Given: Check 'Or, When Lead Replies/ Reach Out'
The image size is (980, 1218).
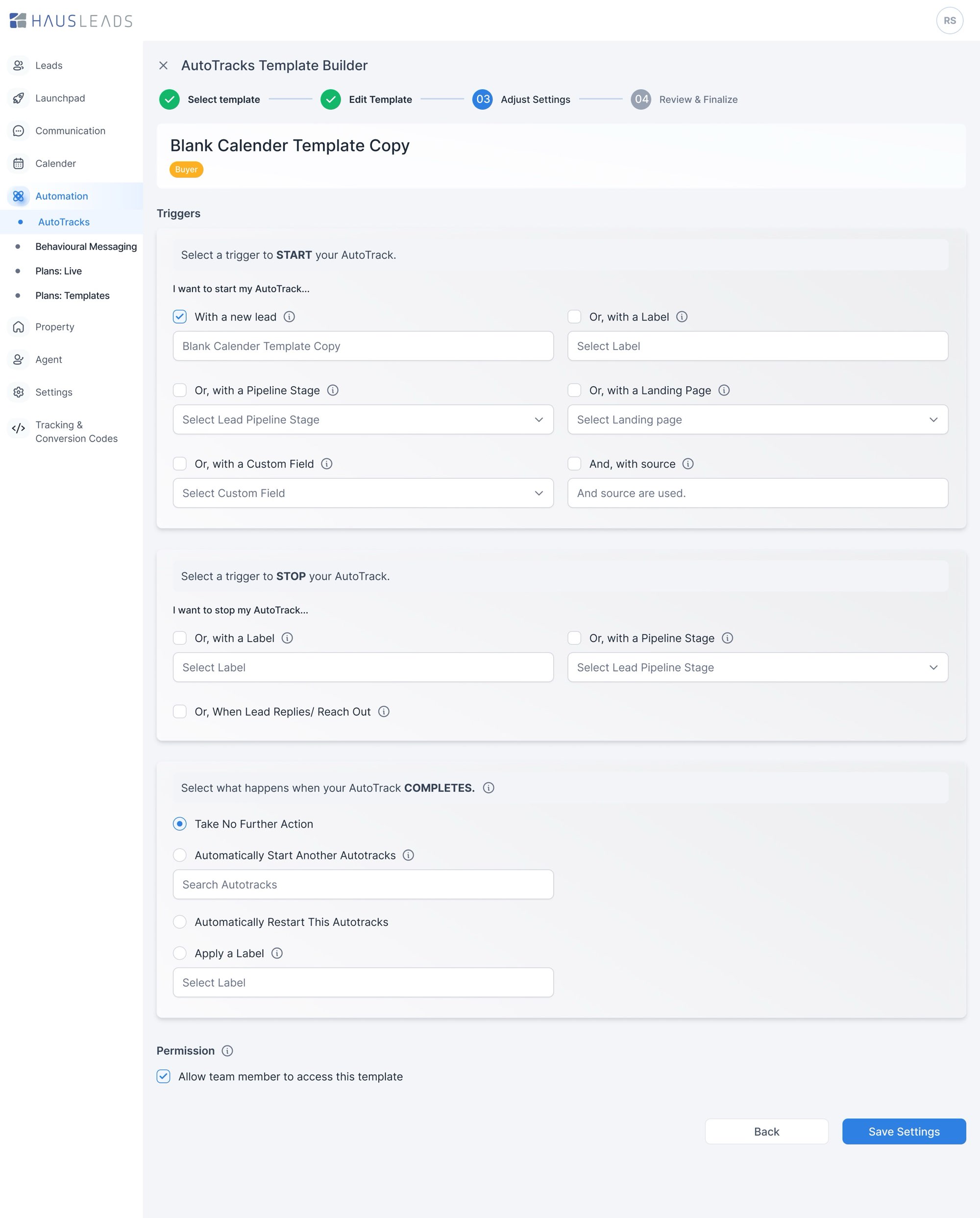Looking at the screenshot, I should click(x=180, y=712).
